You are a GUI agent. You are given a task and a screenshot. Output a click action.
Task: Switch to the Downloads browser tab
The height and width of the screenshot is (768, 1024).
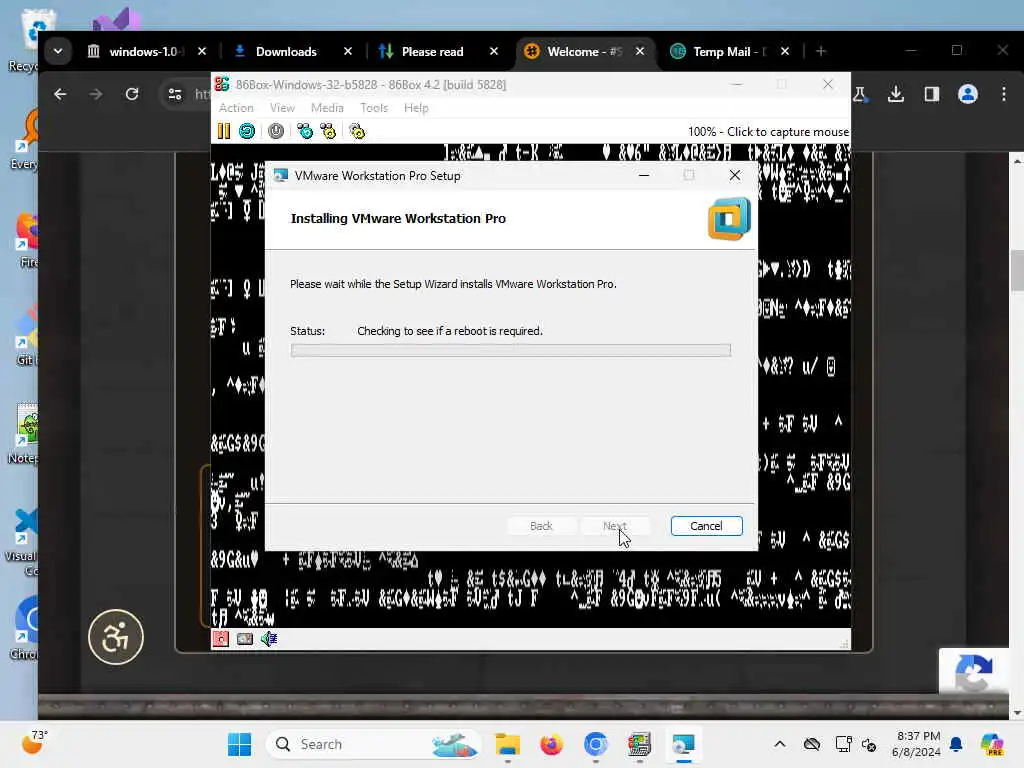(x=286, y=51)
